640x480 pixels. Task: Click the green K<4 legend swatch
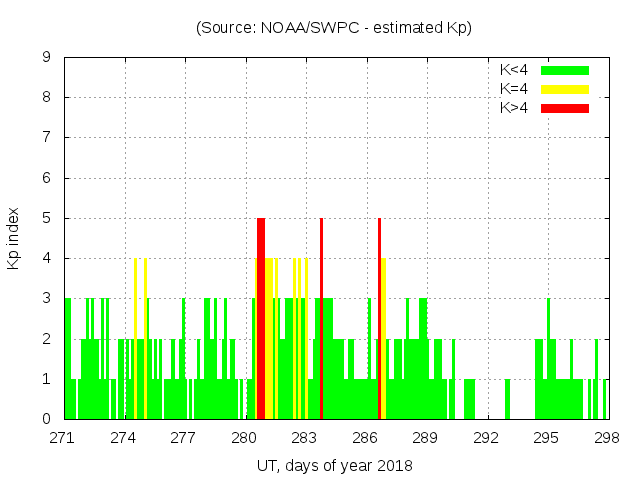coord(565,70)
